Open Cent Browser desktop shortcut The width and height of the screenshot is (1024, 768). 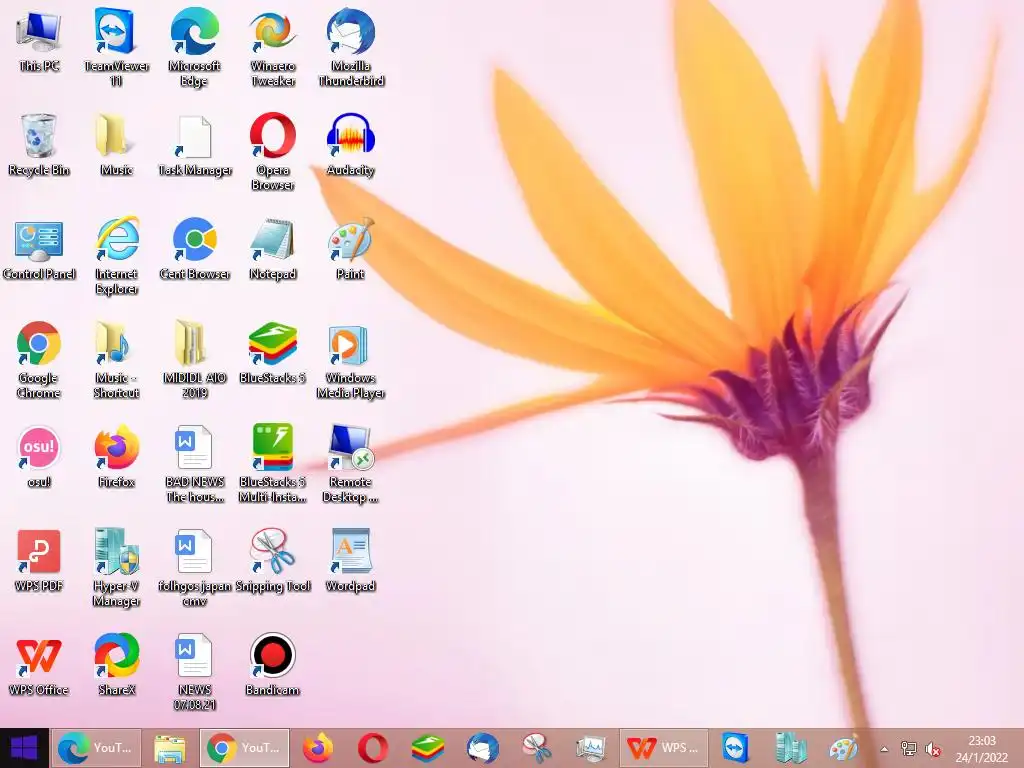195,249
